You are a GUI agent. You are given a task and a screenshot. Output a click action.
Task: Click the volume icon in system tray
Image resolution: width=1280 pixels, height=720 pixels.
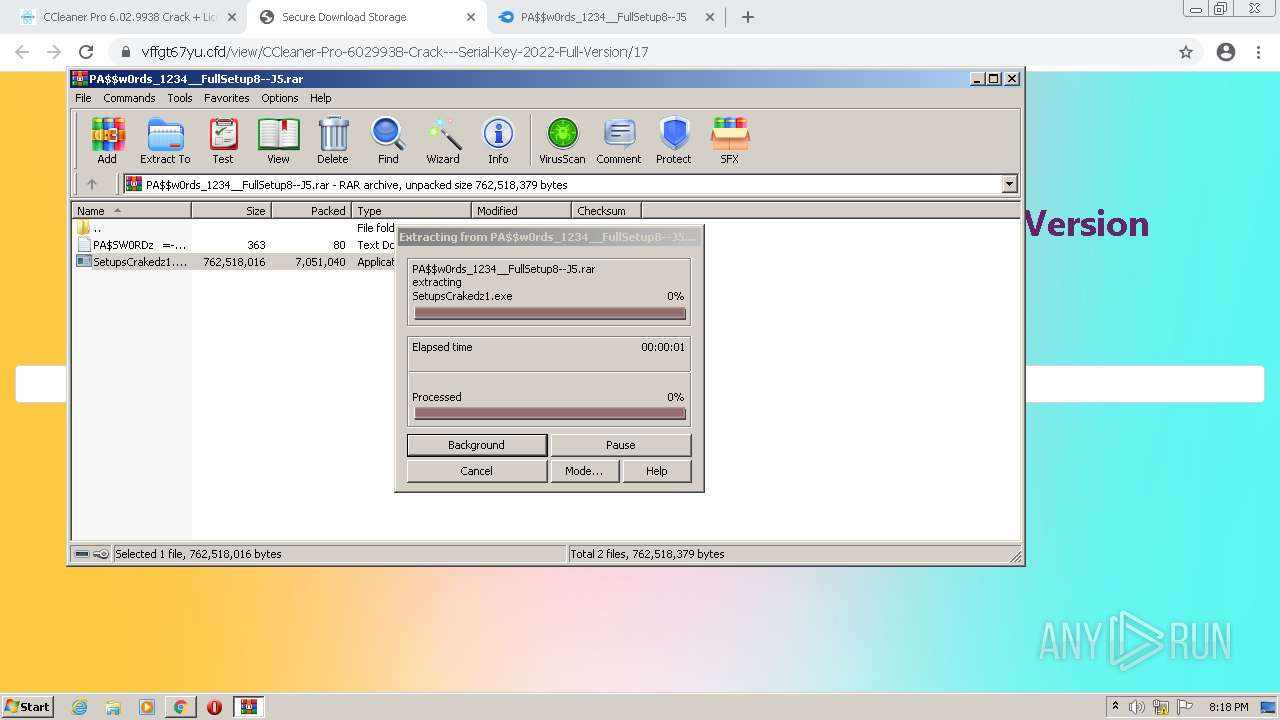click(1137, 707)
